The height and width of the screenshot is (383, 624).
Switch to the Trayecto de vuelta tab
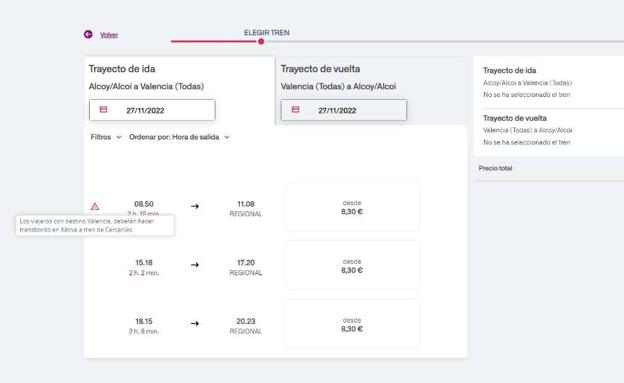point(371,91)
